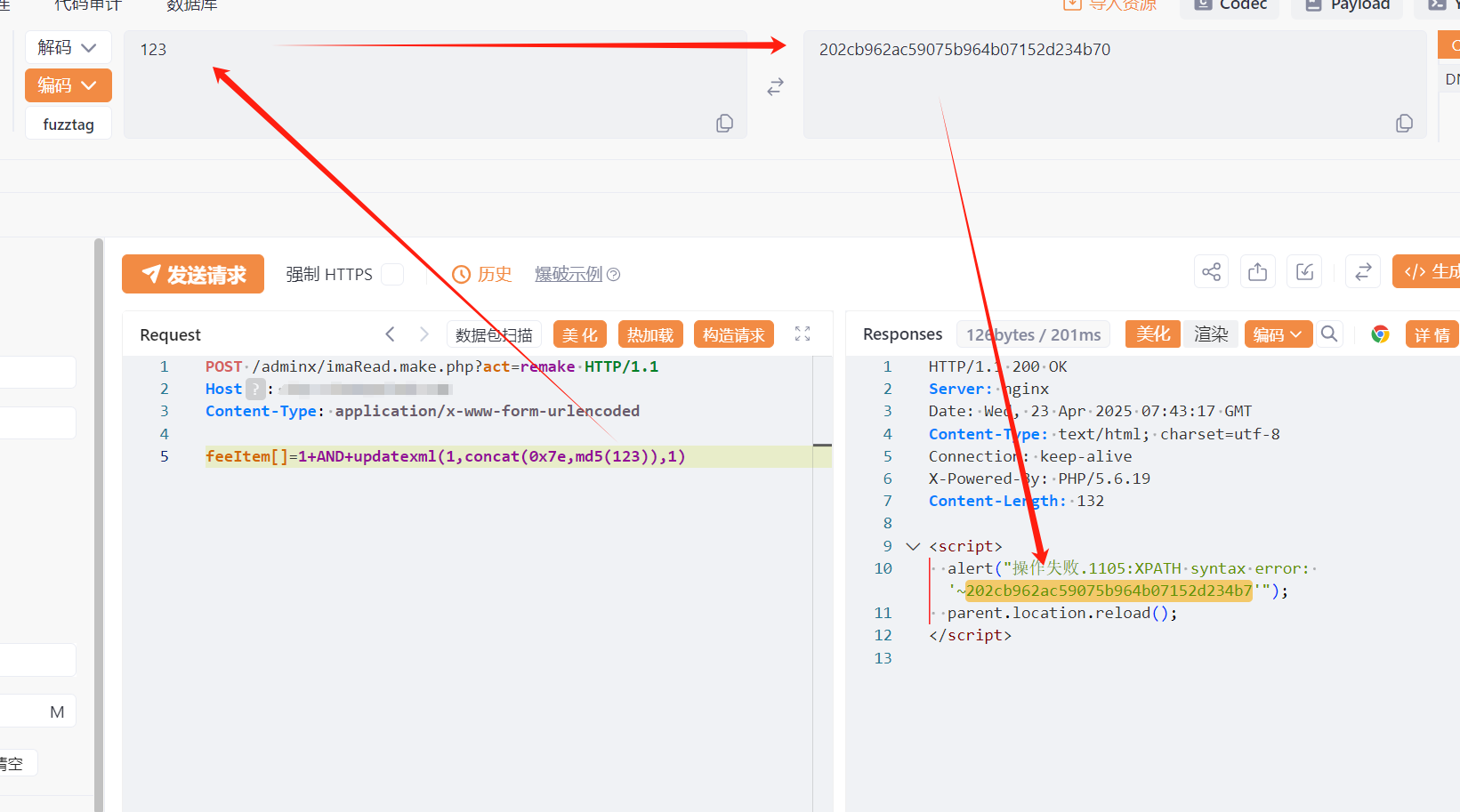Image resolution: width=1460 pixels, height=812 pixels.
Task: Click the 构造请求 button
Action: [x=734, y=334]
